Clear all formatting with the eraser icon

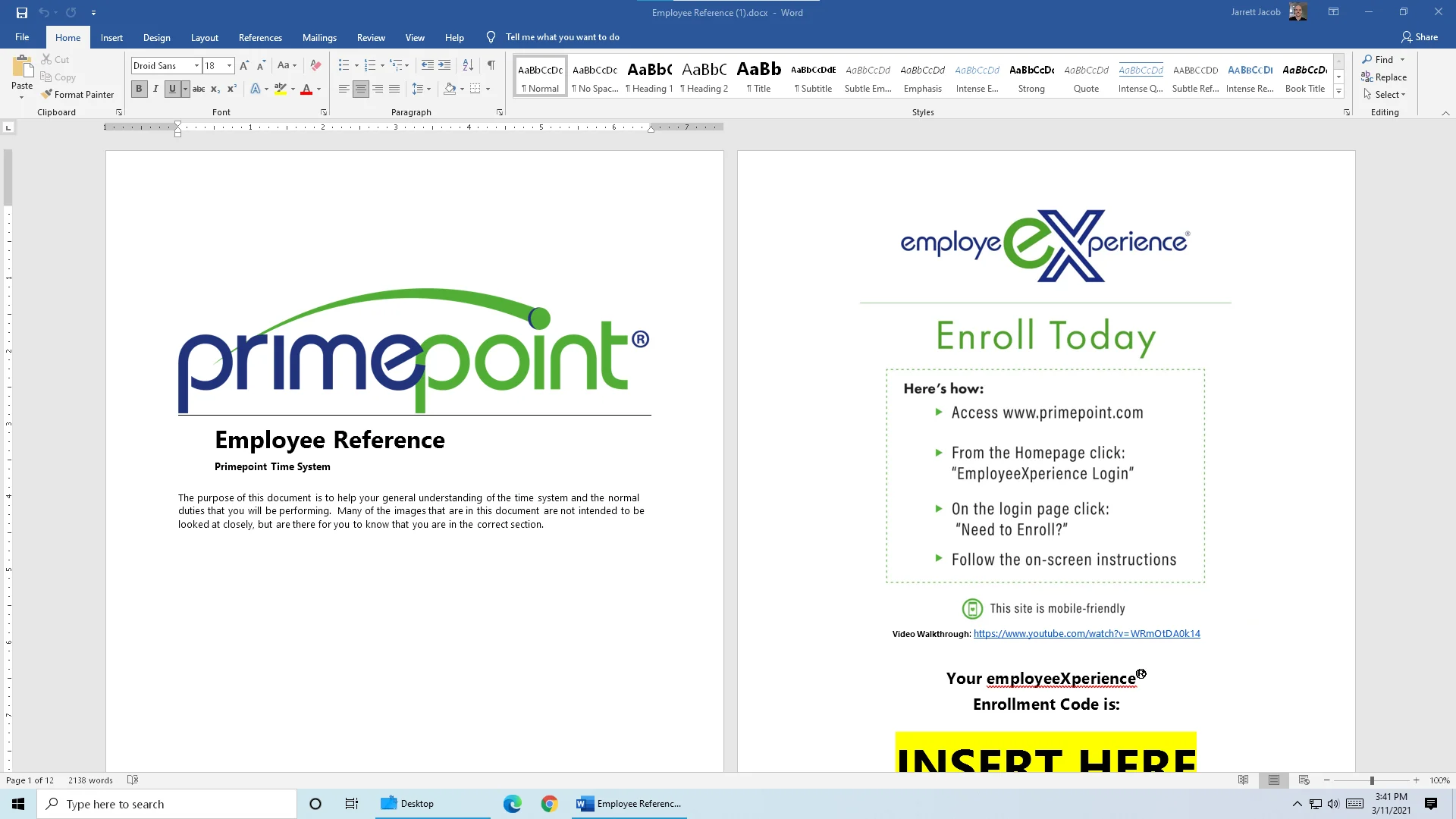[x=315, y=65]
